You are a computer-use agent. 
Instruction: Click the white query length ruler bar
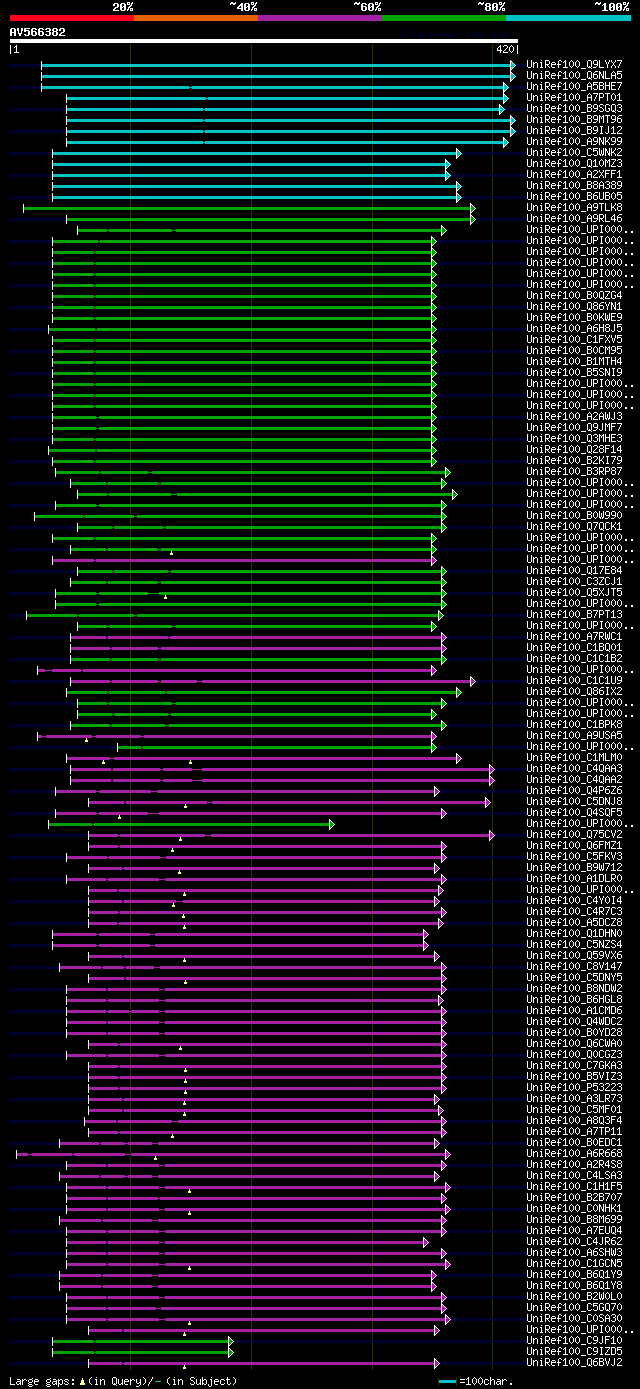point(263,41)
